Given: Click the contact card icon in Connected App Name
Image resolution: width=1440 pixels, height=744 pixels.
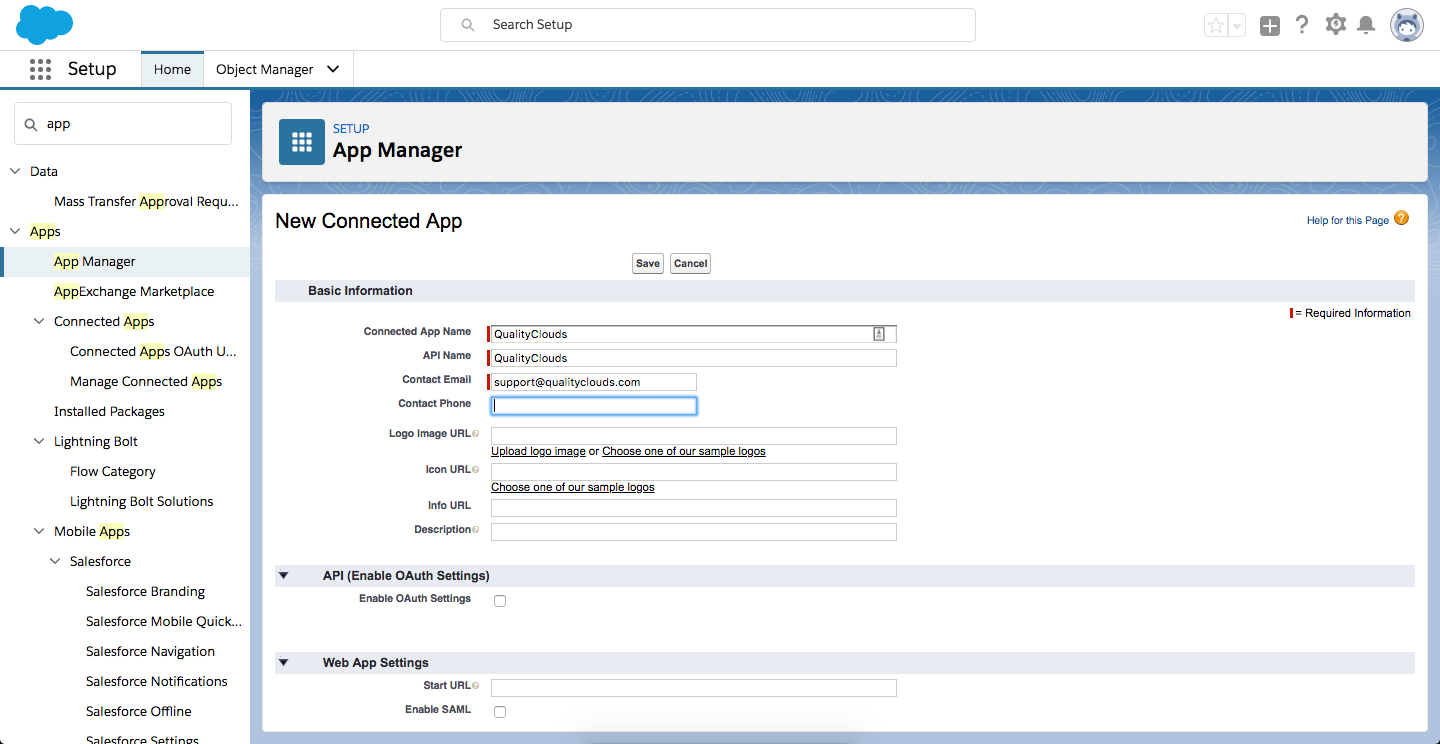Looking at the screenshot, I should tap(879, 334).
